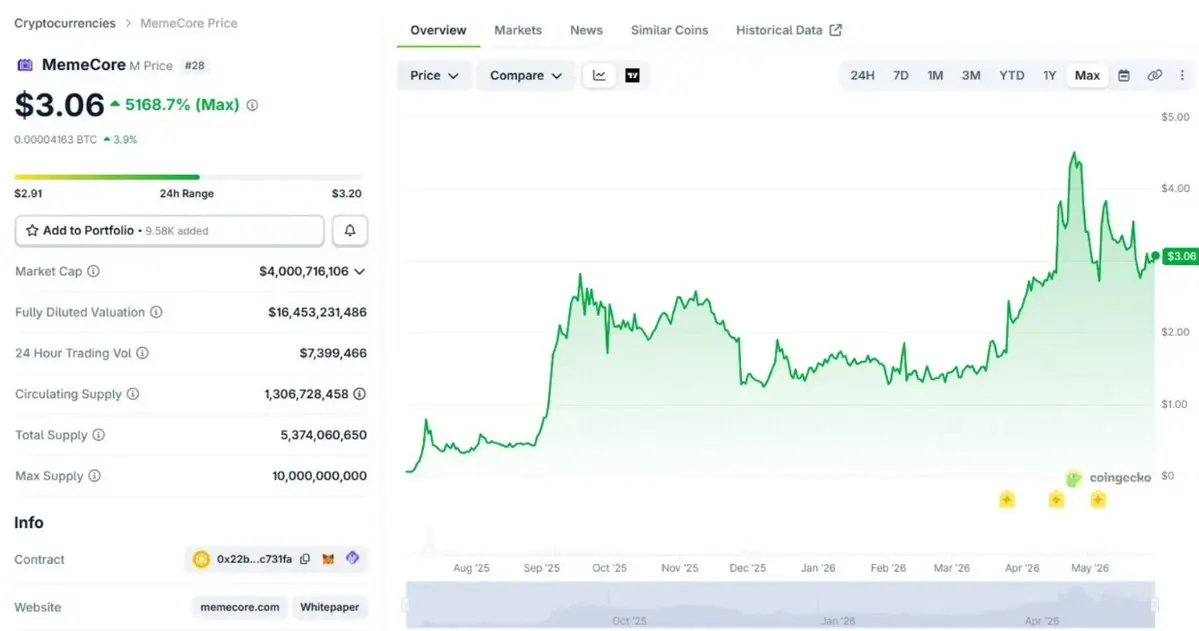Switch to the Markets tab
This screenshot has height=631, width=1199.
pyautogui.click(x=518, y=31)
